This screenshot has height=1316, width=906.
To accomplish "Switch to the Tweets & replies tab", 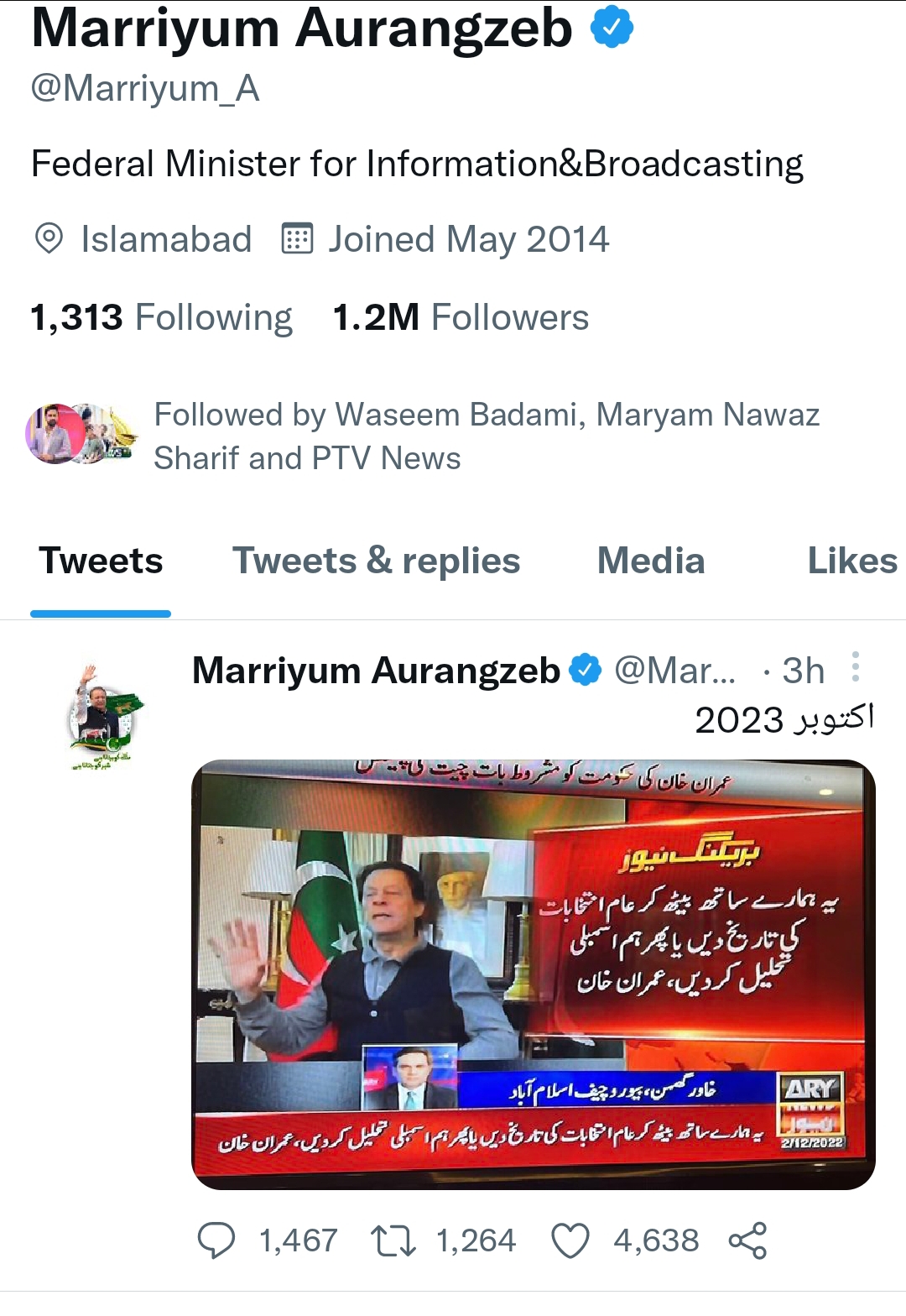I will click(376, 561).
